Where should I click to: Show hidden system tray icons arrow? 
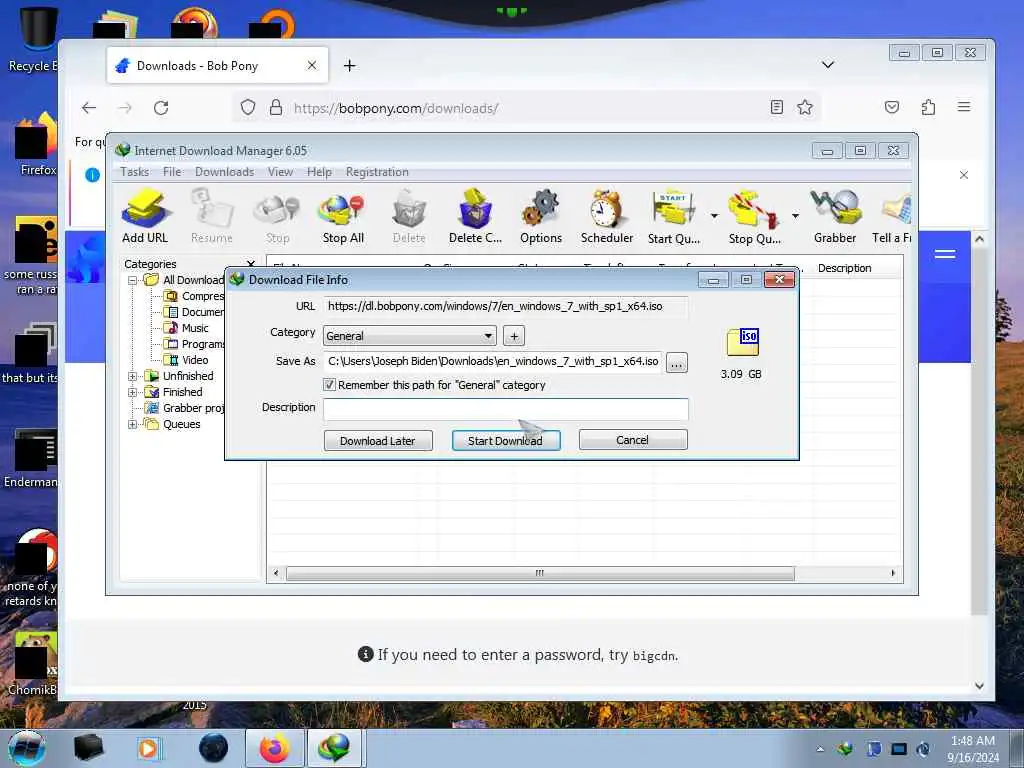point(820,749)
